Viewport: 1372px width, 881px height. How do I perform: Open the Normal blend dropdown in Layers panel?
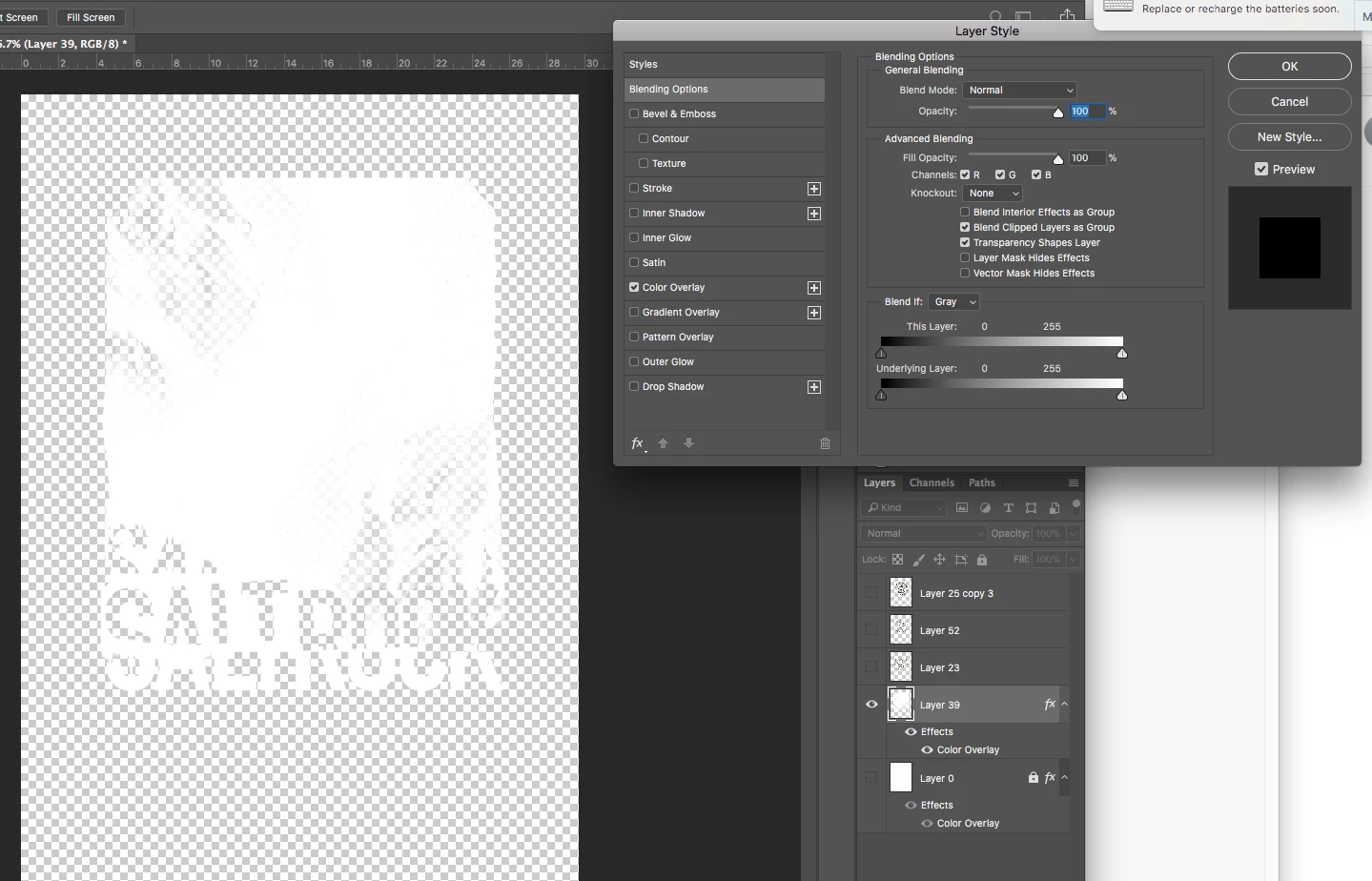(924, 533)
